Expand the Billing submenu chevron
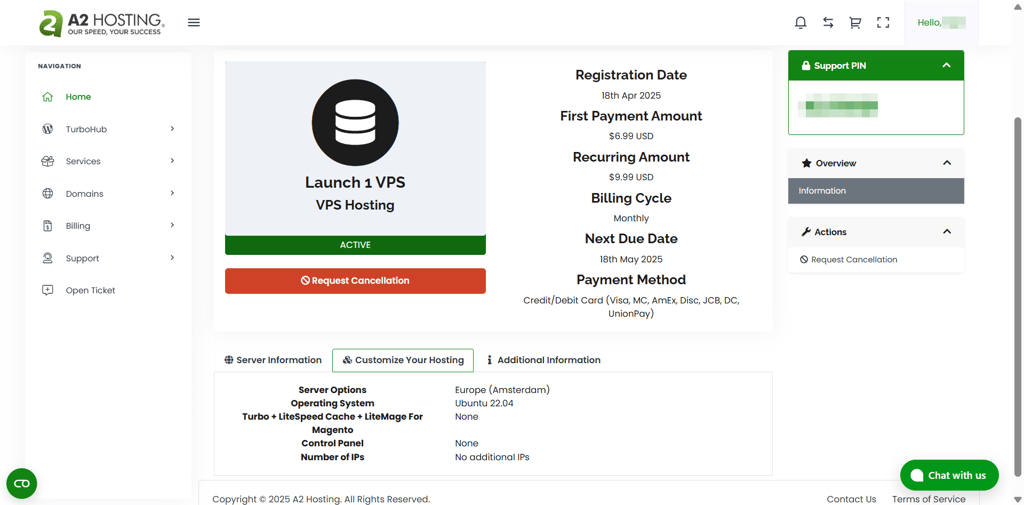Viewport: 1024px width, 505px height. (x=172, y=225)
